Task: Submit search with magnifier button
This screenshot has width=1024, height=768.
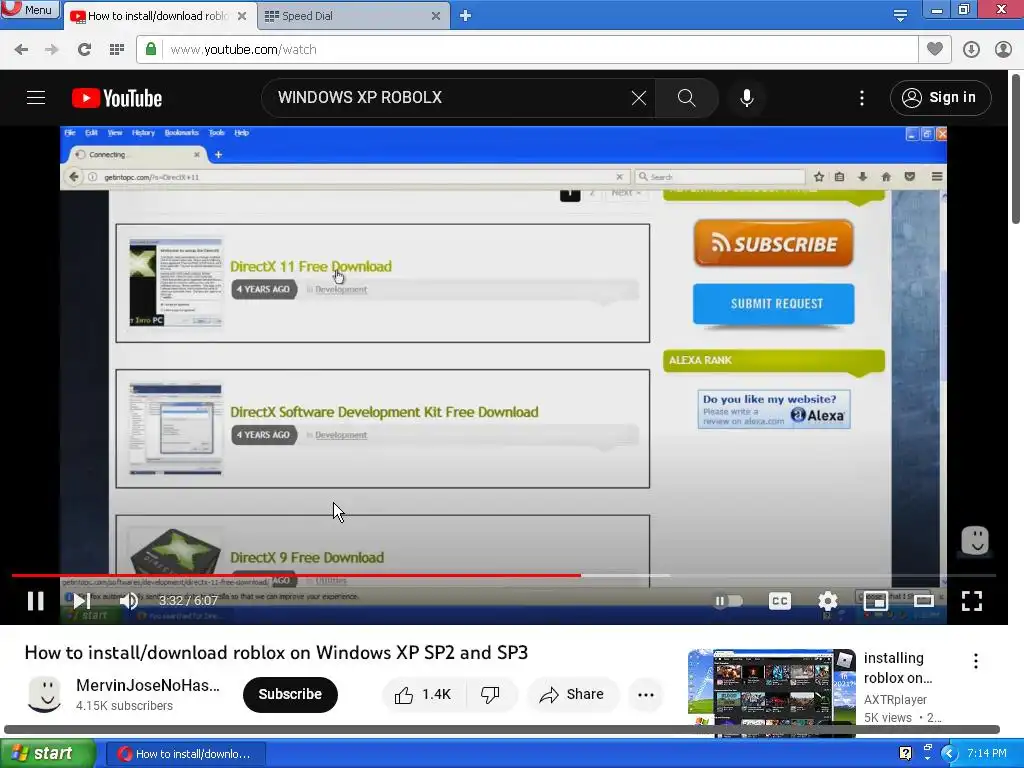Action: [686, 98]
